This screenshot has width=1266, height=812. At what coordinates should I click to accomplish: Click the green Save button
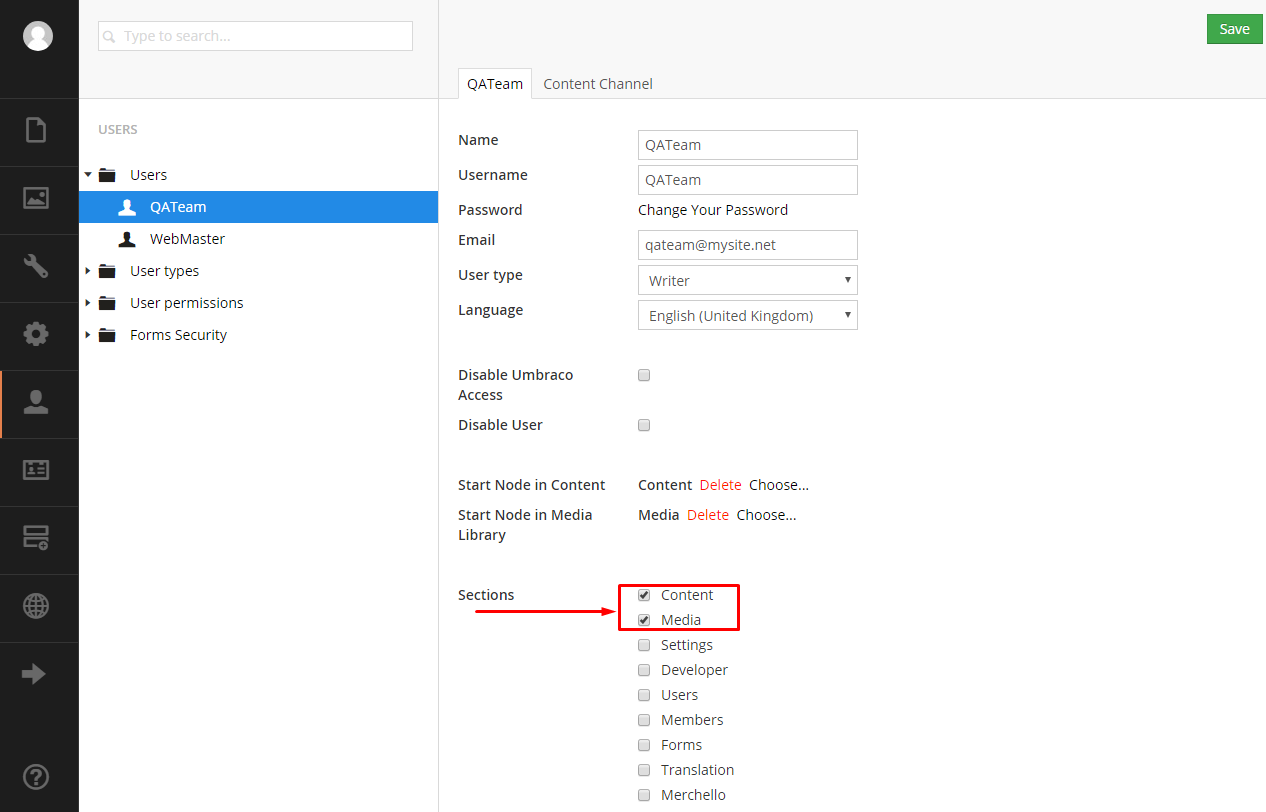point(1234,29)
